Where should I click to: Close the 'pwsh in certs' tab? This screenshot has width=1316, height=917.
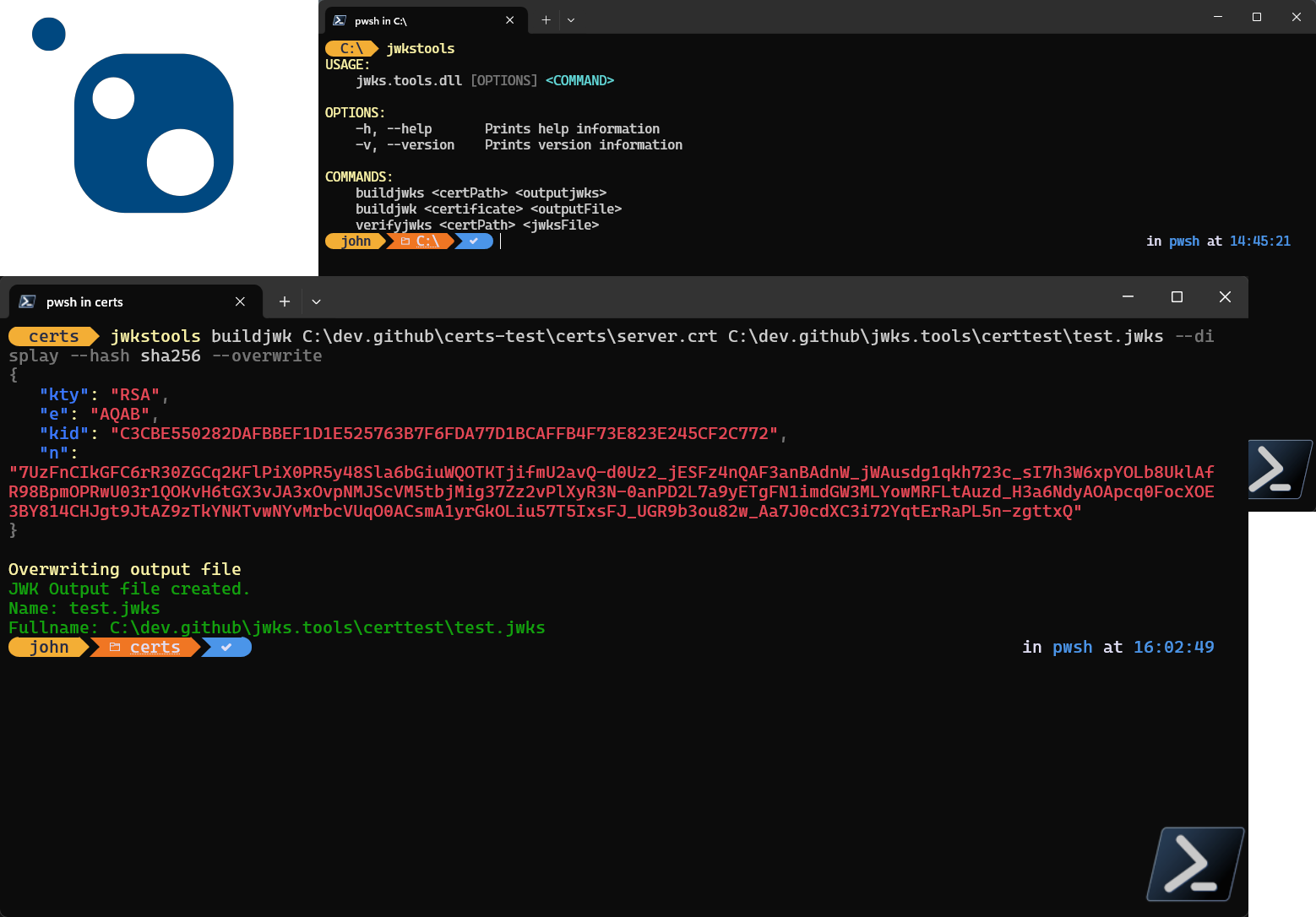(240, 301)
